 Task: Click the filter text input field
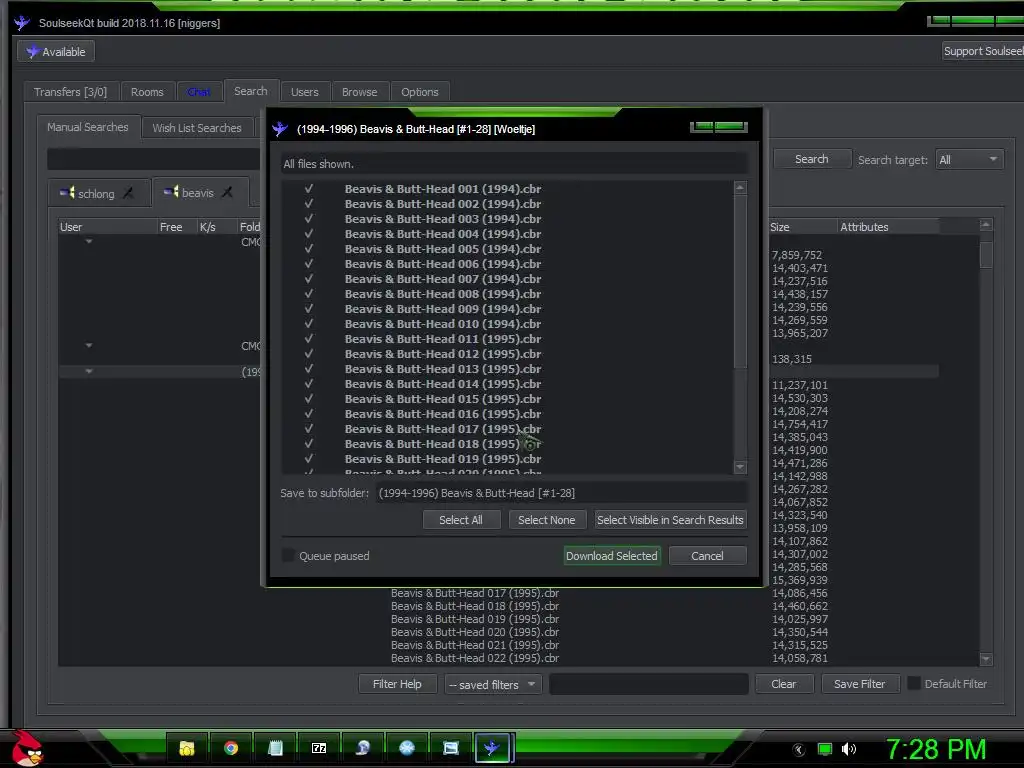(x=649, y=684)
